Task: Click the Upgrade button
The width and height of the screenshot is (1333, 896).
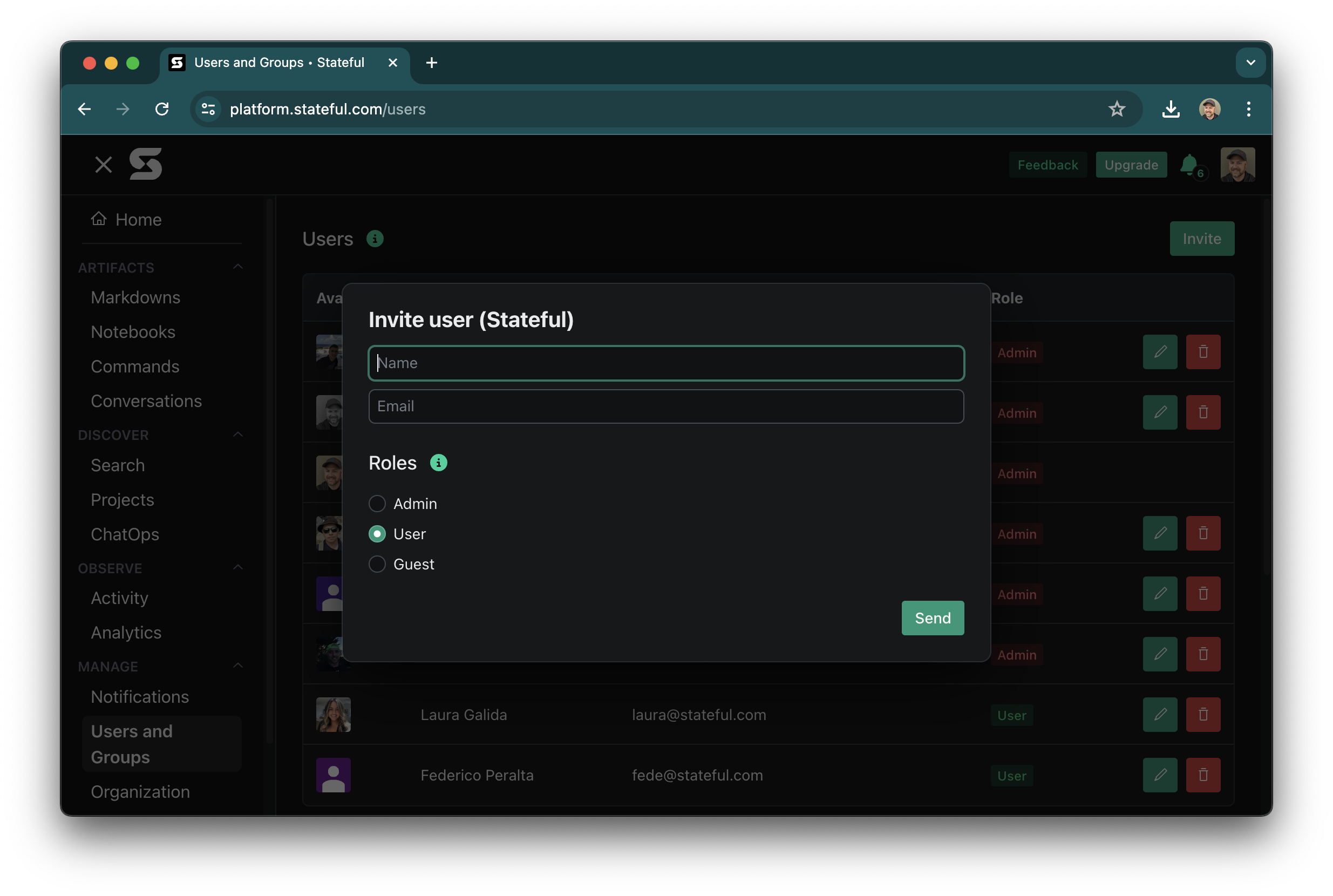Action: (1131, 165)
